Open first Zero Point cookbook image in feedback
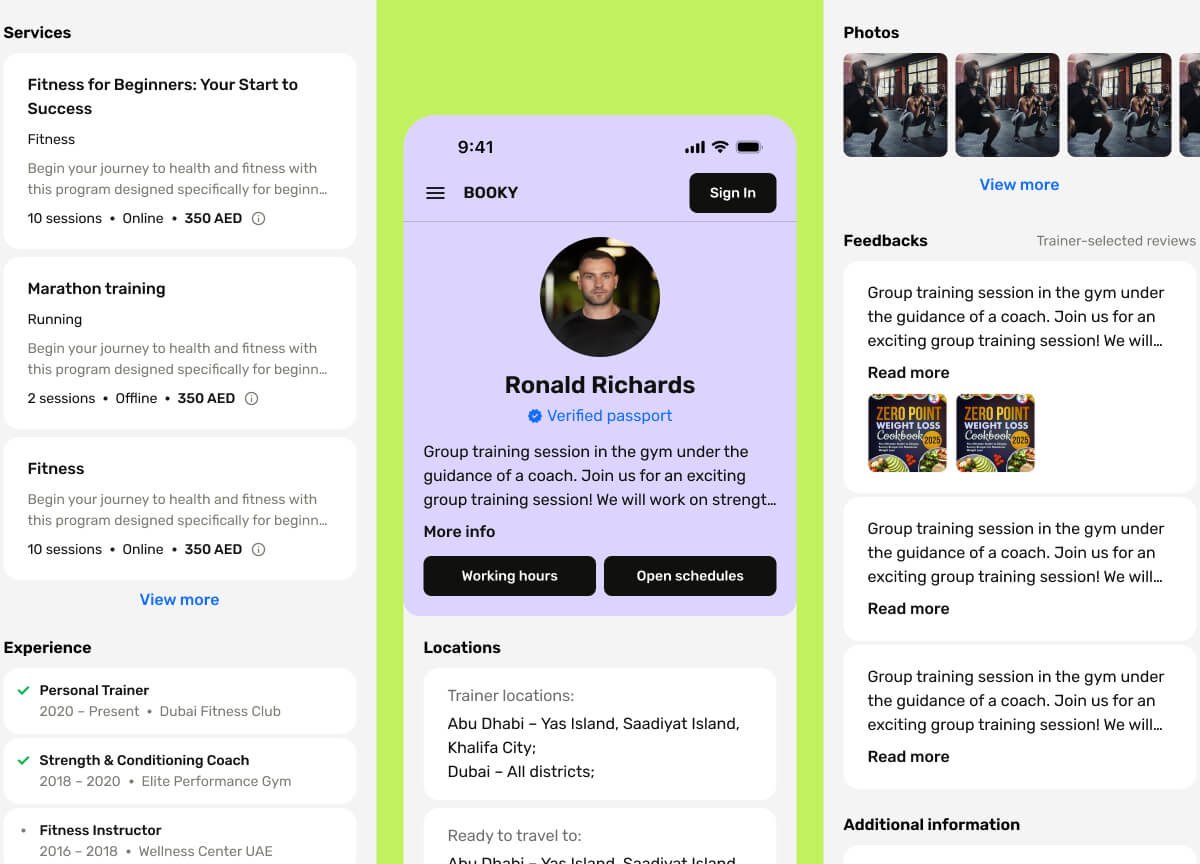This screenshot has width=1200, height=864. 907,433
